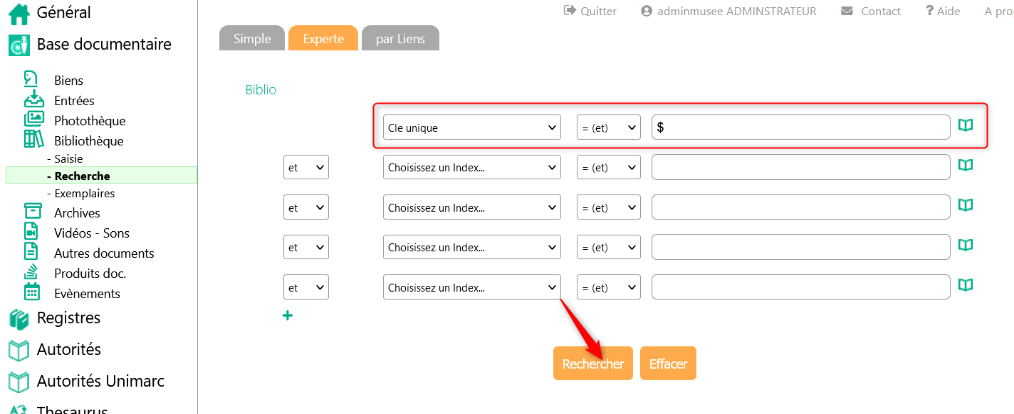
Task: Open index book icon beside Cle unique row
Action: click(965, 126)
